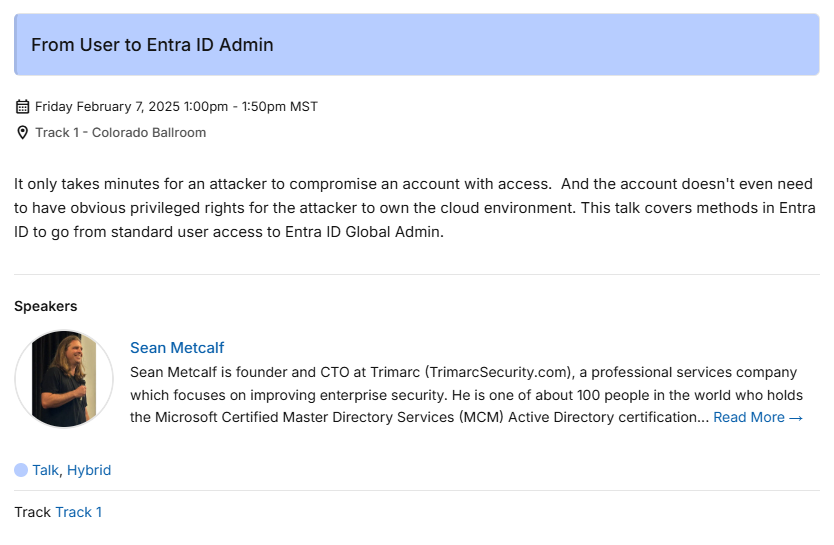Open Sean Metcalf's speaker profile link

(x=177, y=348)
